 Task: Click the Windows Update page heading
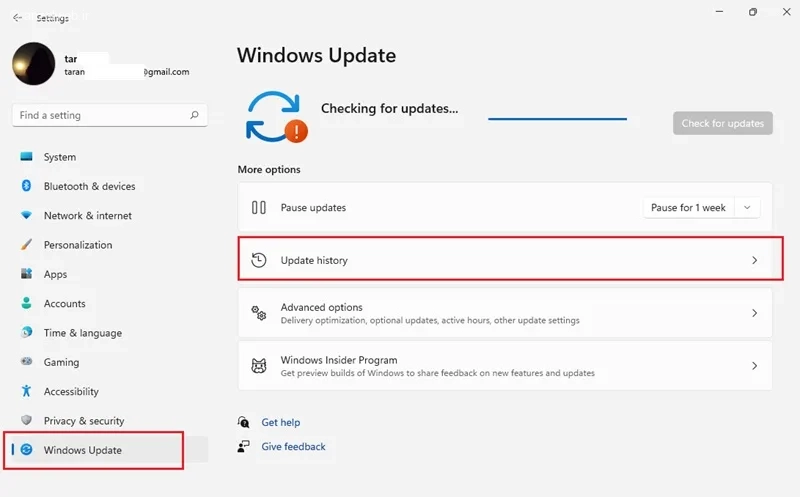[316, 55]
